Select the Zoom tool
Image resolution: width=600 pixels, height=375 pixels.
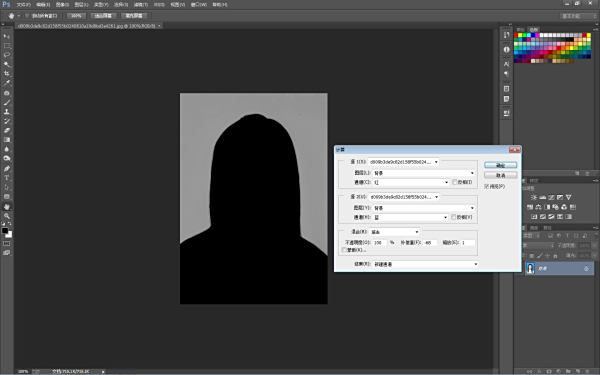(x=7, y=216)
